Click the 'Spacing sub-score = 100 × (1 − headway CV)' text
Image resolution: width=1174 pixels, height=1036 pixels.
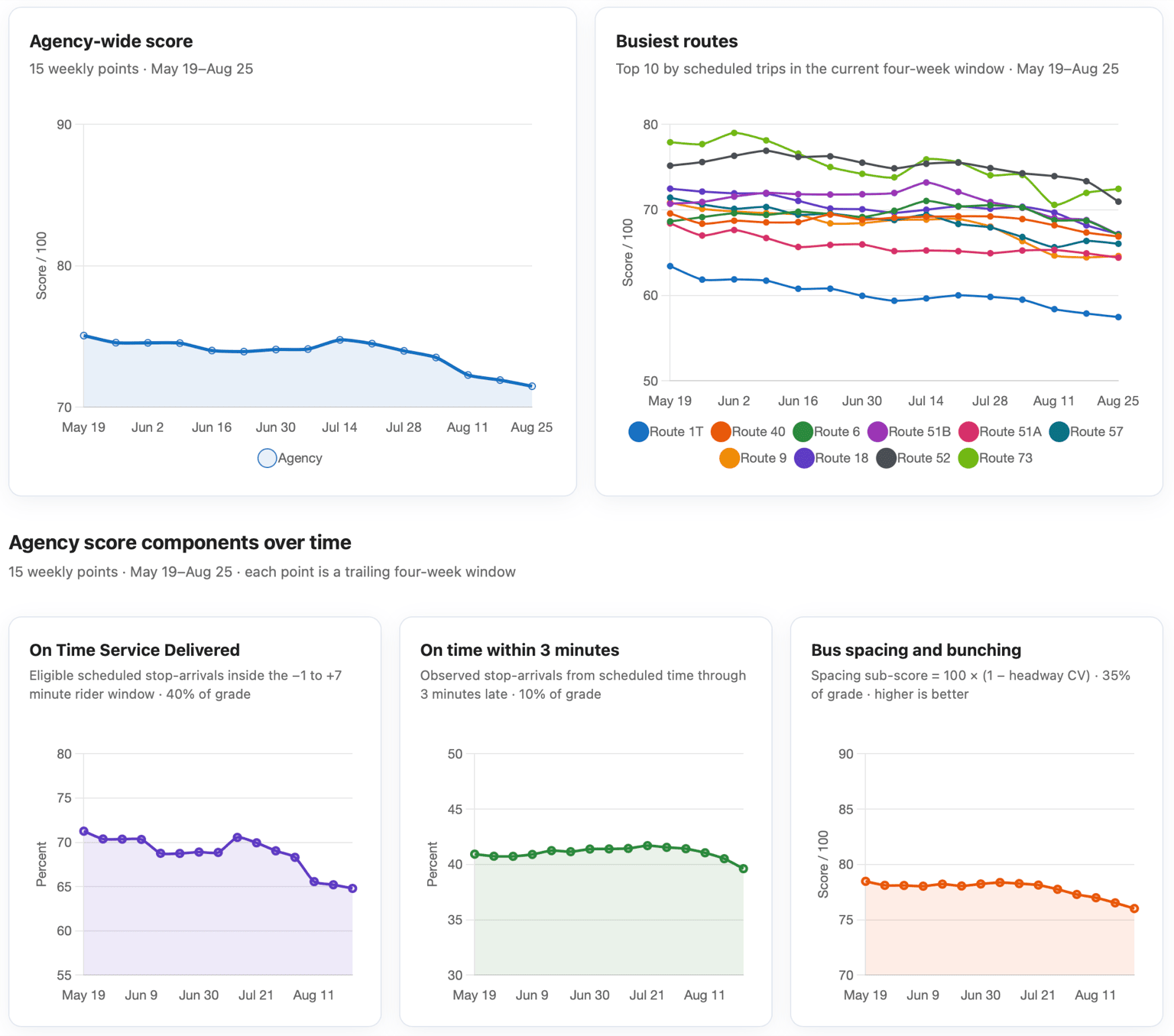[950, 676]
